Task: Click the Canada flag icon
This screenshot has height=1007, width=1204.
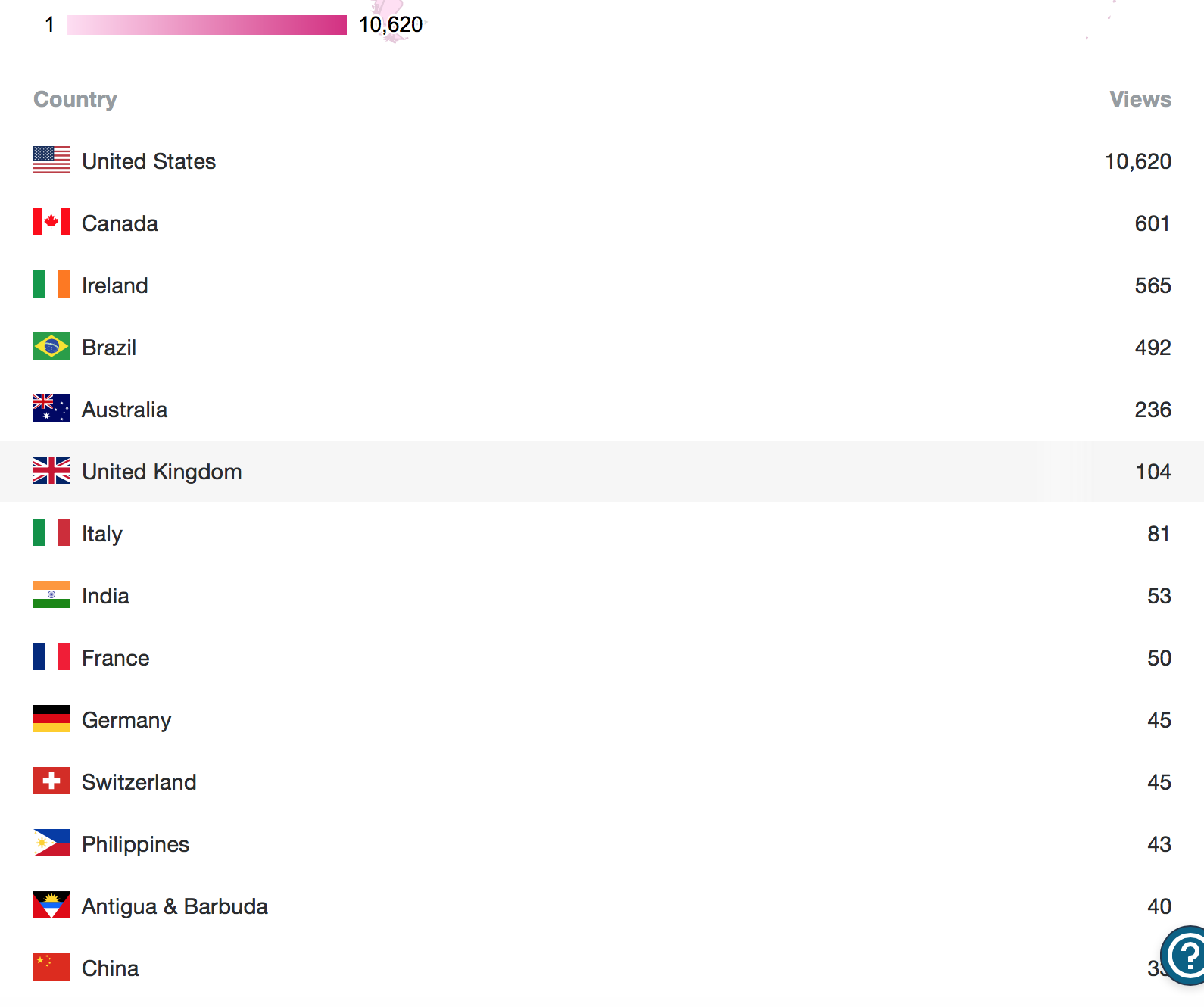Action: coord(51,222)
